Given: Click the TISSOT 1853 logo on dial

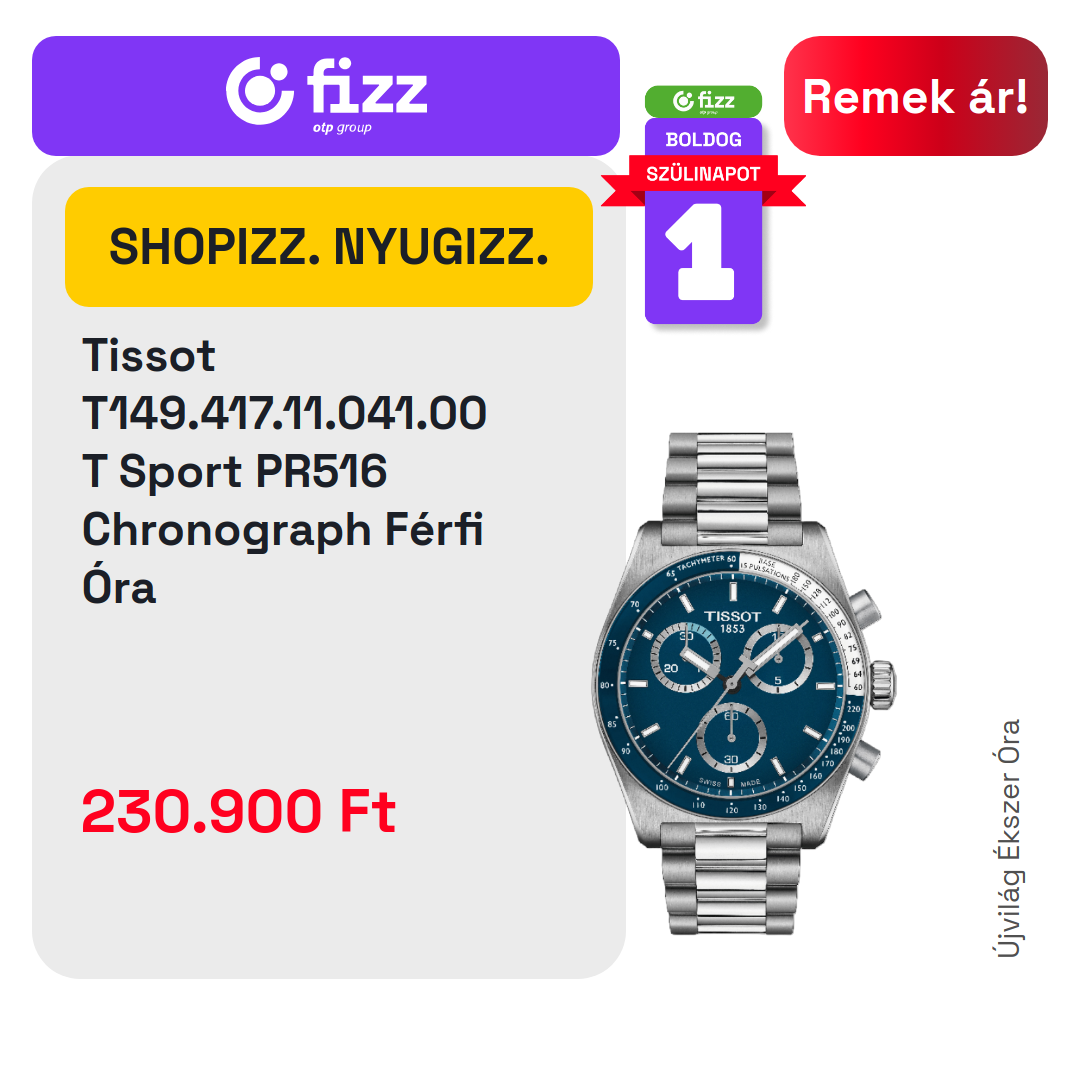Looking at the screenshot, I should pyautogui.click(x=732, y=621).
